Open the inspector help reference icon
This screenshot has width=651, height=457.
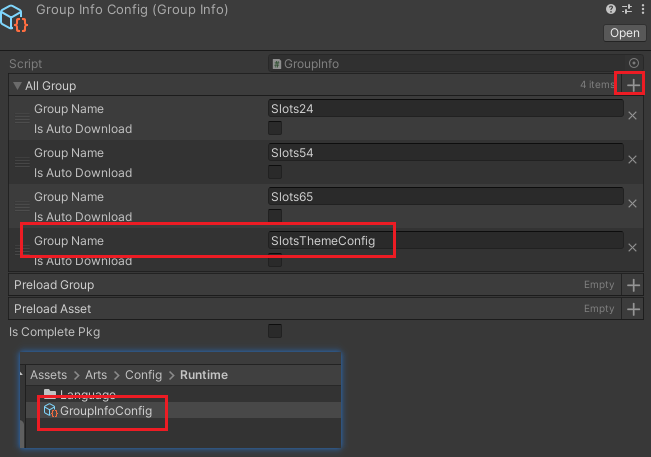(x=610, y=9)
